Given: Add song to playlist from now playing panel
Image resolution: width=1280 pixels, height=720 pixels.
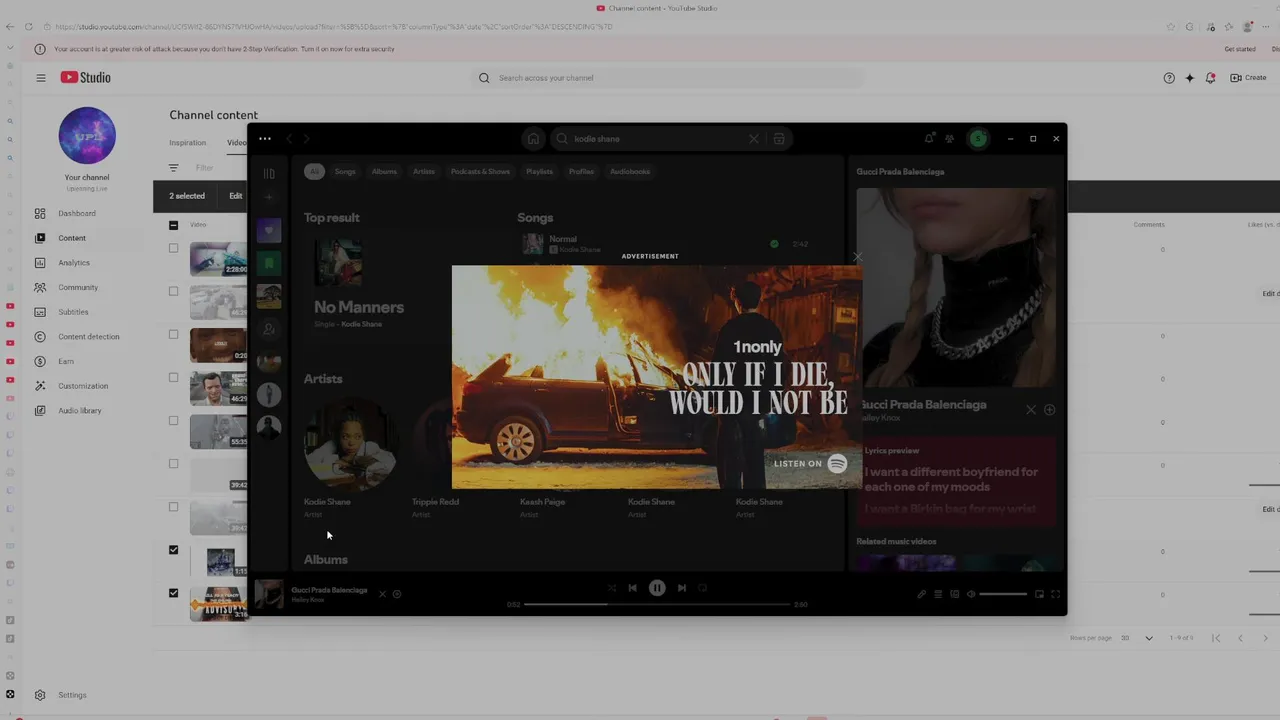Looking at the screenshot, I should tap(1049, 410).
